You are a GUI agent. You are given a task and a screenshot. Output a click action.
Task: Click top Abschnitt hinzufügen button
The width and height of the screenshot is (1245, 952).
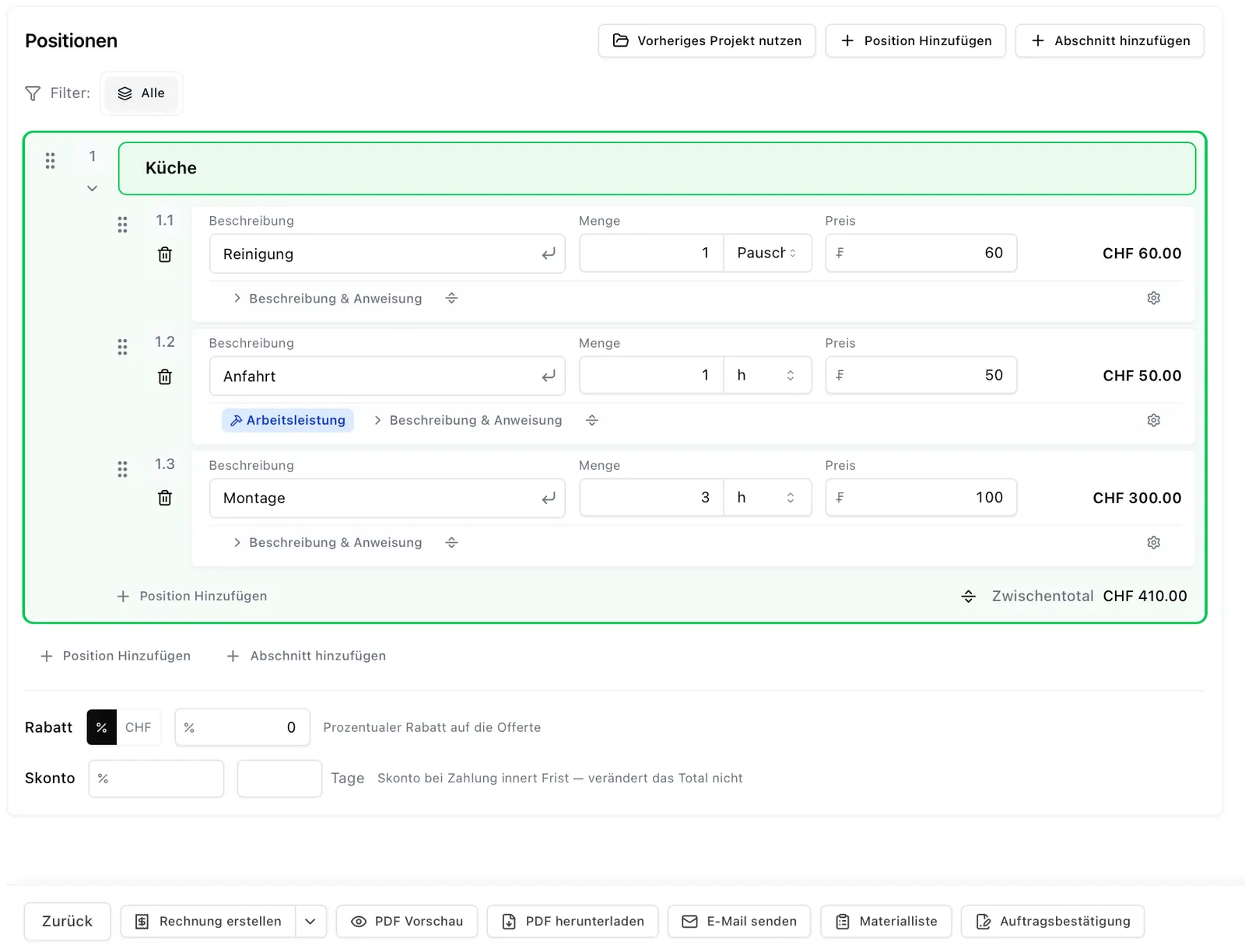click(1110, 40)
